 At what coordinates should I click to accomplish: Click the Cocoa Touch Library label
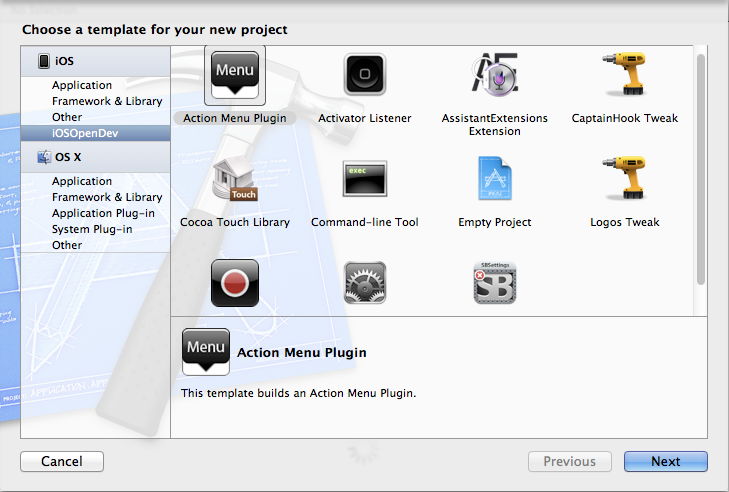(235, 222)
